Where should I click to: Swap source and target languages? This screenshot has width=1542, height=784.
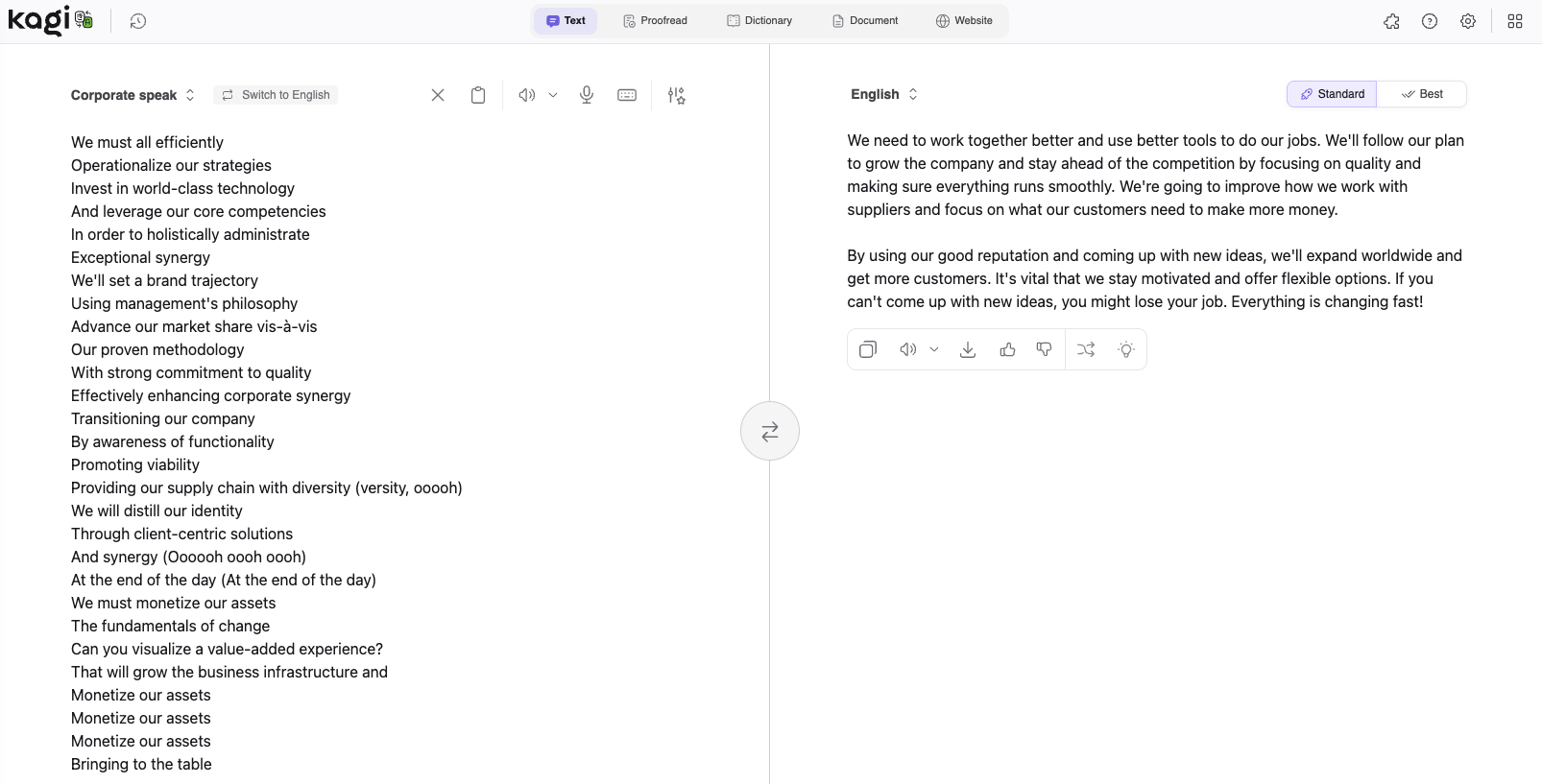770,432
